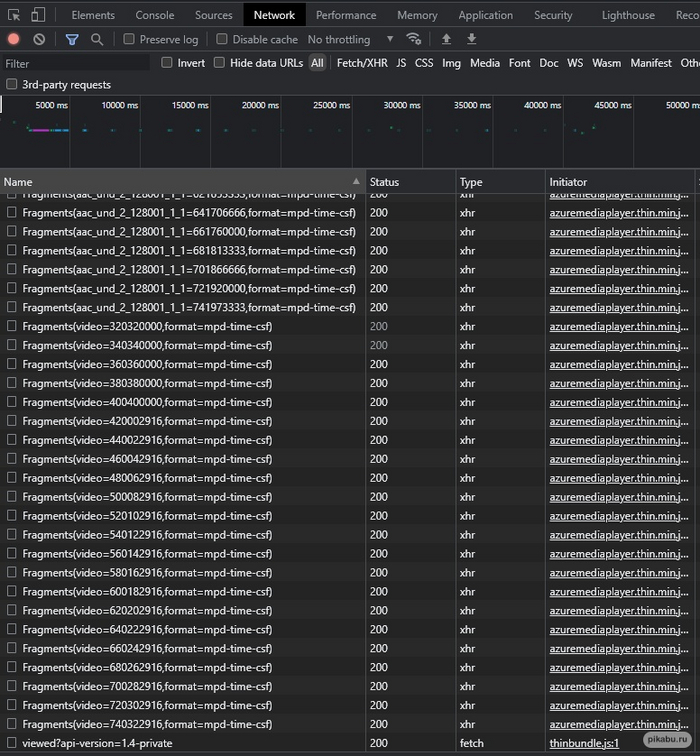This screenshot has height=756, width=700.
Task: Stop recording the network log
Action: coord(14,39)
